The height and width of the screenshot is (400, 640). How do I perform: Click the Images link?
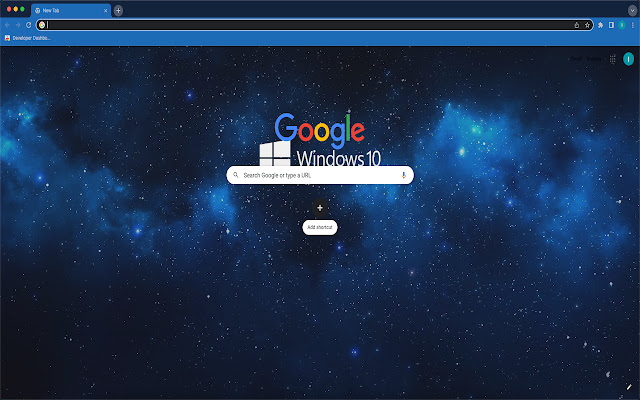(x=594, y=59)
